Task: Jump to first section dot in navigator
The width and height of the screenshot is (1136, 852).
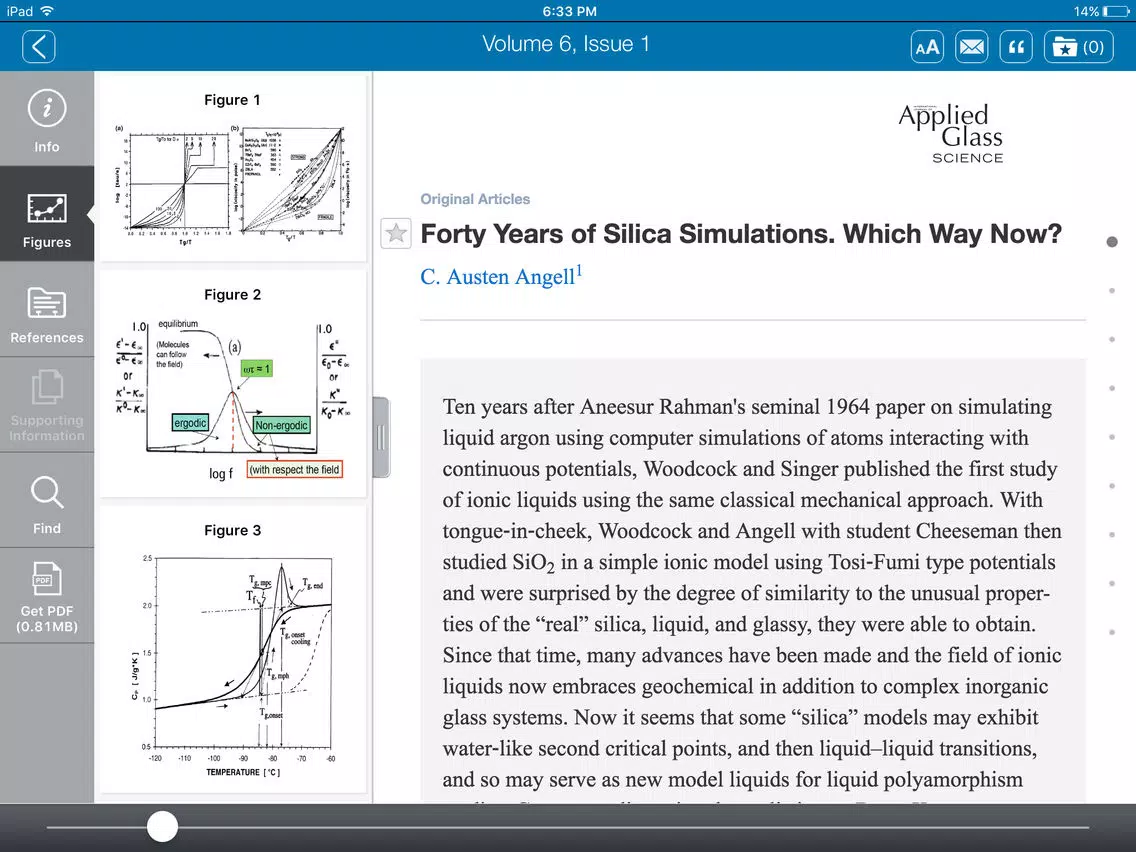Action: pyautogui.click(x=1112, y=242)
